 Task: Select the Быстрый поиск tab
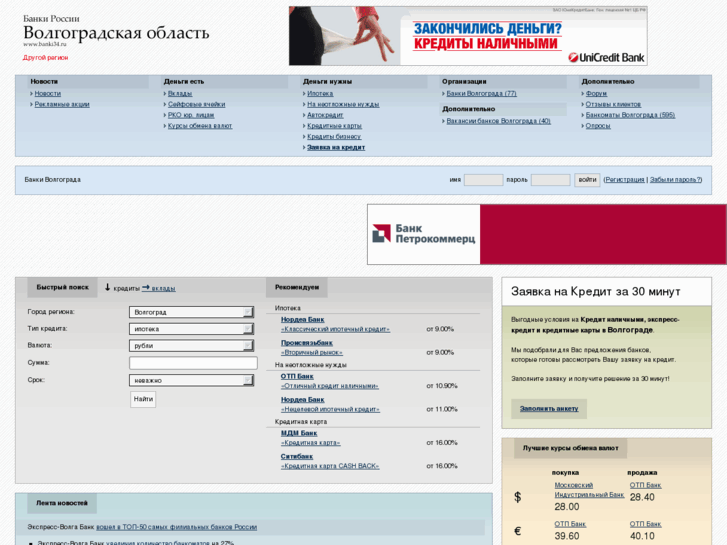pyautogui.click(x=63, y=288)
